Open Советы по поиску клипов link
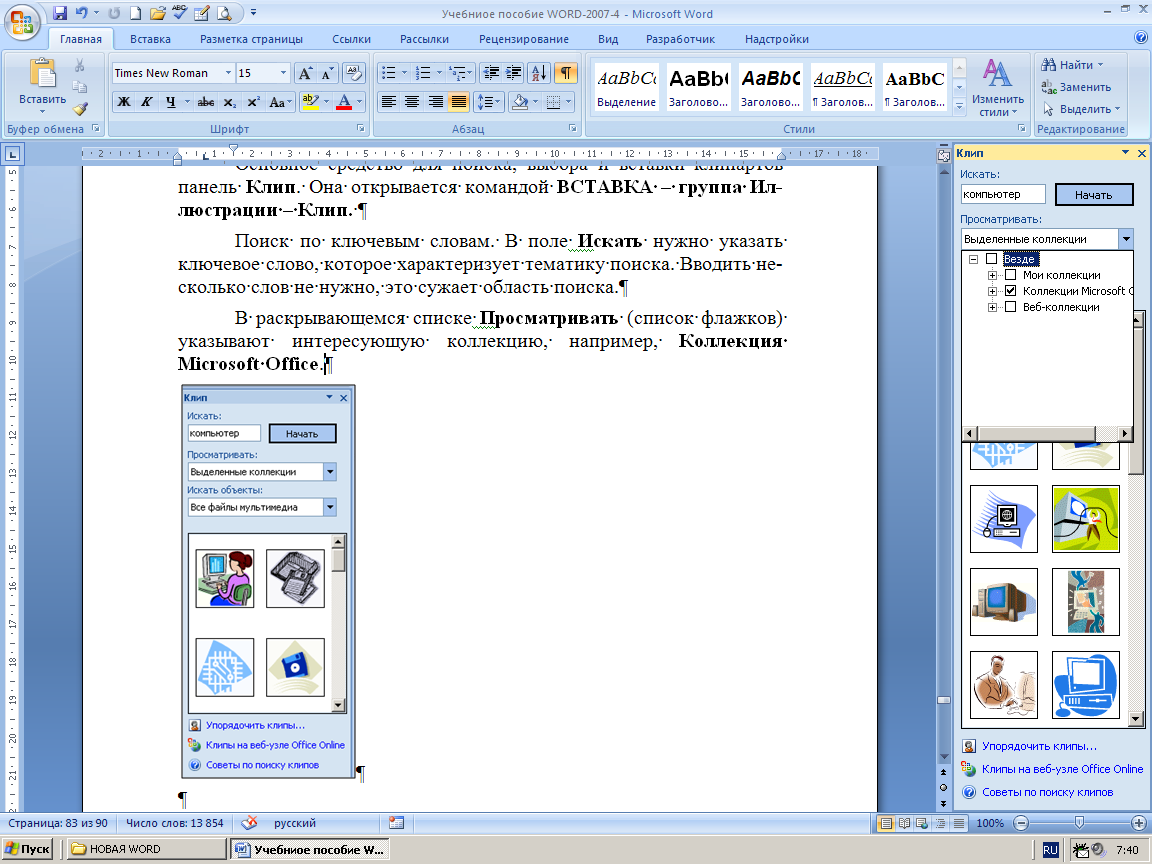1152x864 pixels. click(1047, 792)
